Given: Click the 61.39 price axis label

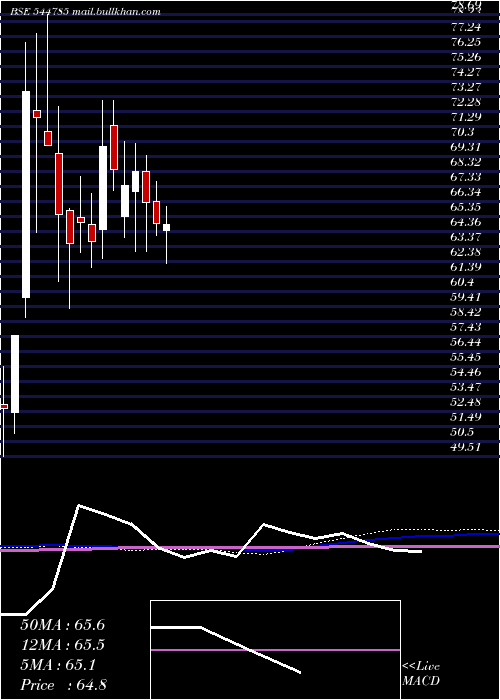Looking at the screenshot, I should tap(466, 267).
